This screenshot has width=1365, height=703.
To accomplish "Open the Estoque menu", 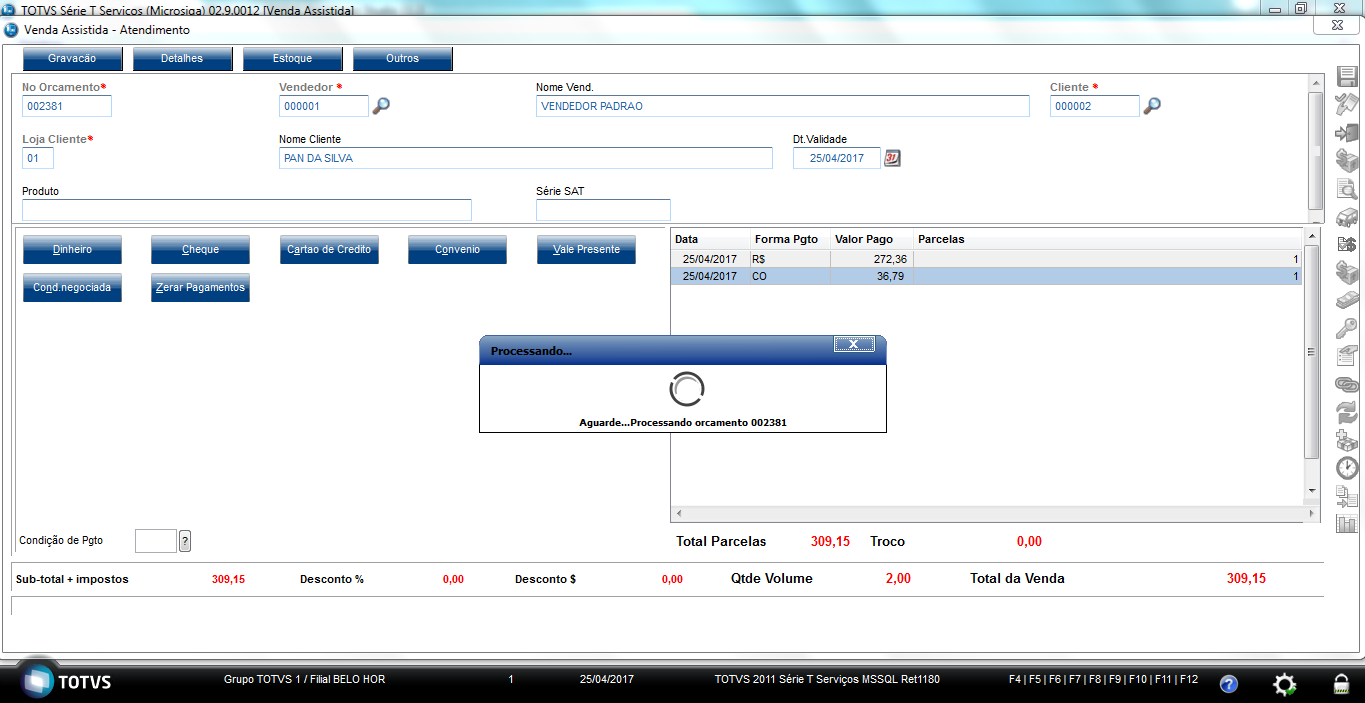I will point(292,59).
